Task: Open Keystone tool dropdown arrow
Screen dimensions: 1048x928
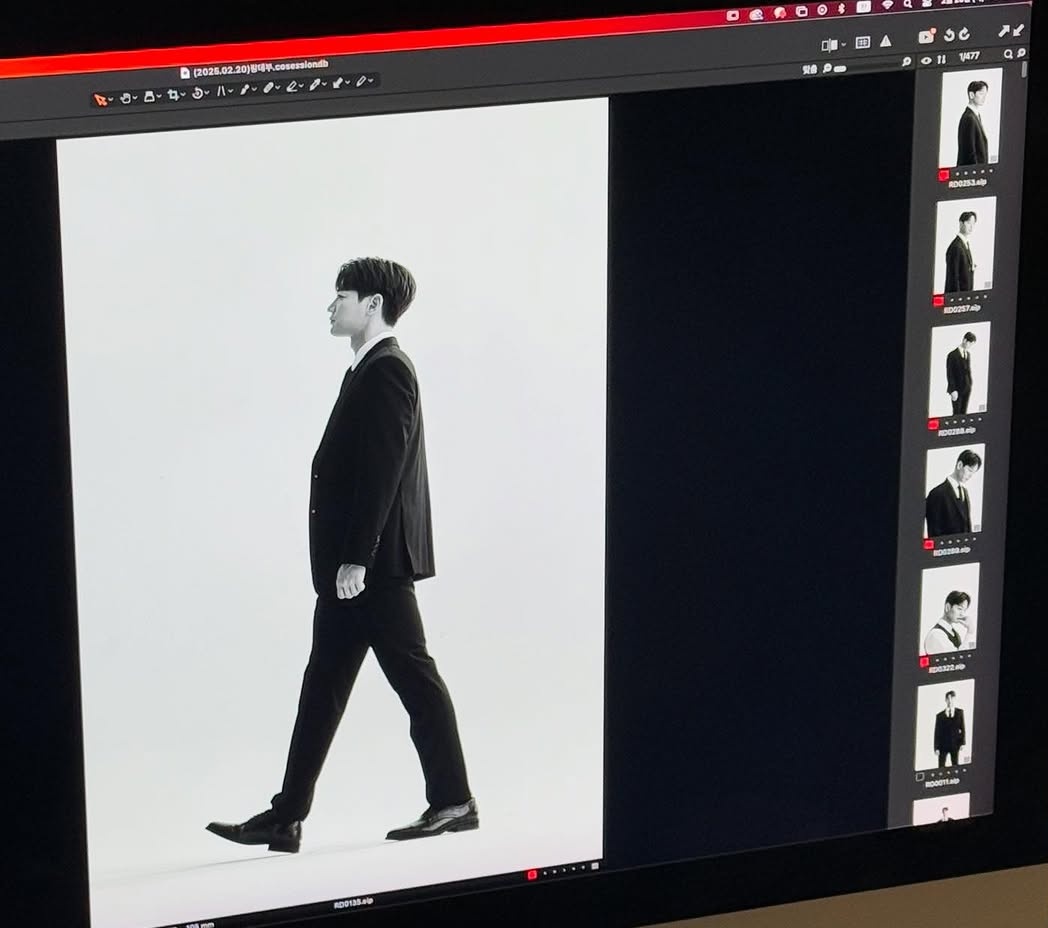Action: tap(231, 90)
